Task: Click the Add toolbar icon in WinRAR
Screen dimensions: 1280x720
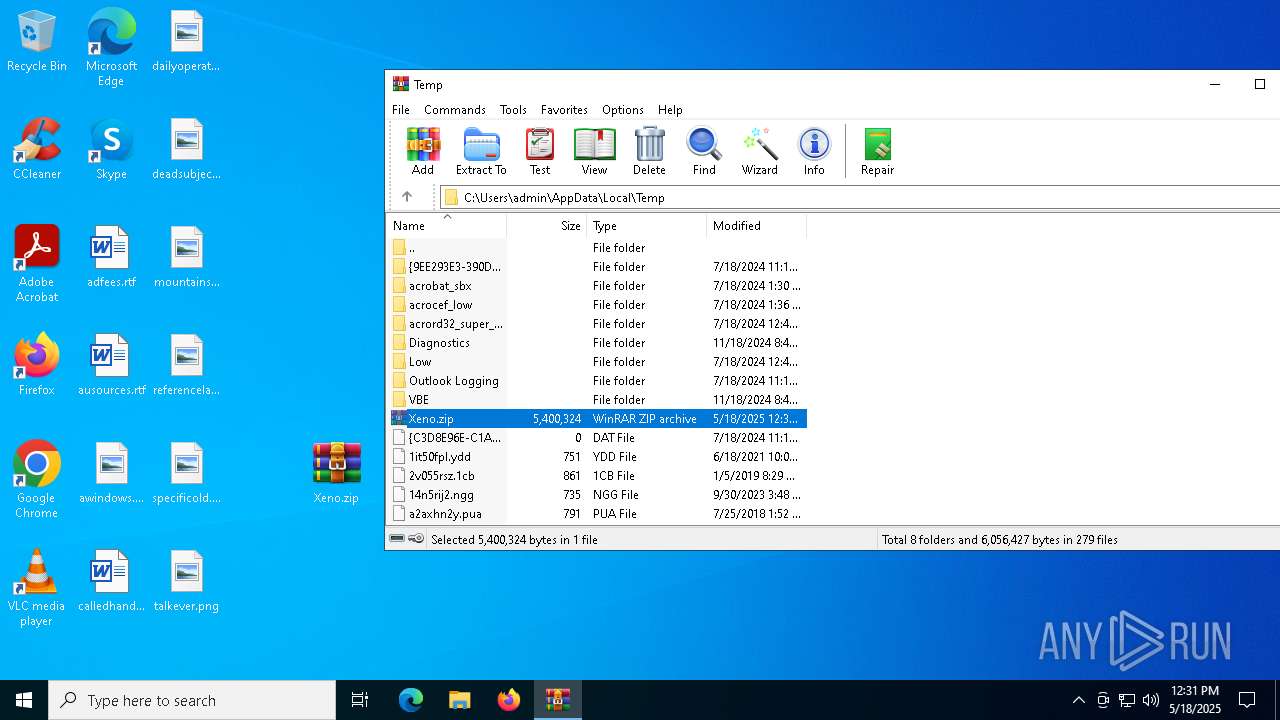Action: pyautogui.click(x=423, y=152)
